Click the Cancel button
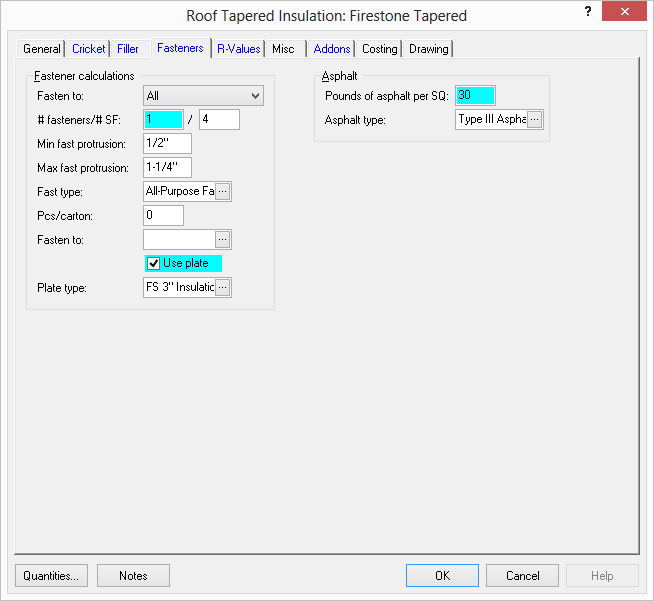 pos(522,576)
